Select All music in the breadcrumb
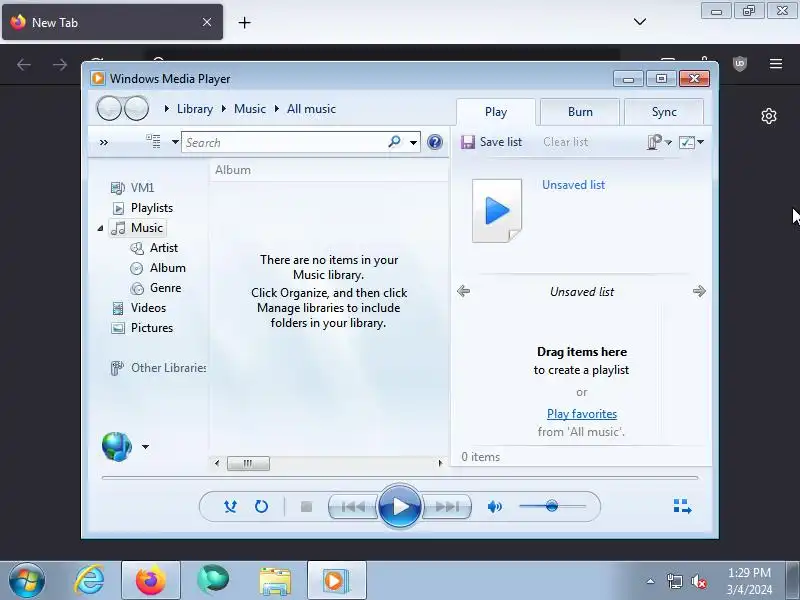Image resolution: width=800 pixels, height=600 pixels. [x=311, y=109]
